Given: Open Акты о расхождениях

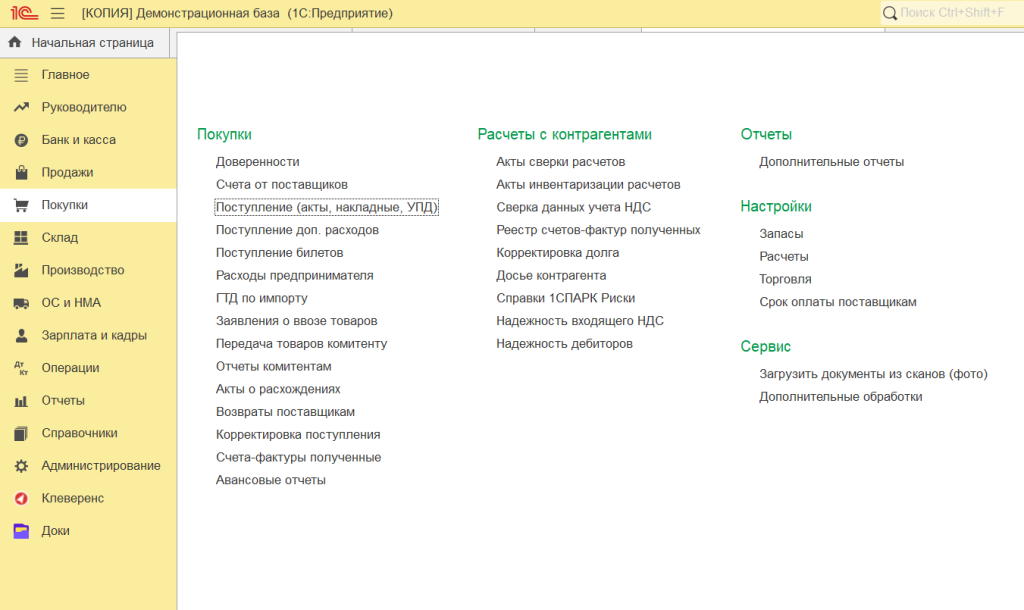Looking at the screenshot, I should (x=278, y=389).
